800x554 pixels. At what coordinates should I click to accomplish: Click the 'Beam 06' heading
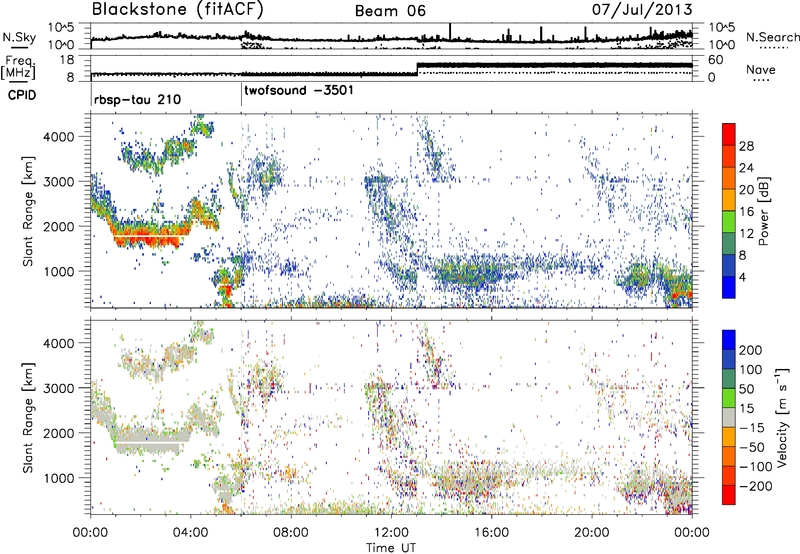[x=390, y=11]
